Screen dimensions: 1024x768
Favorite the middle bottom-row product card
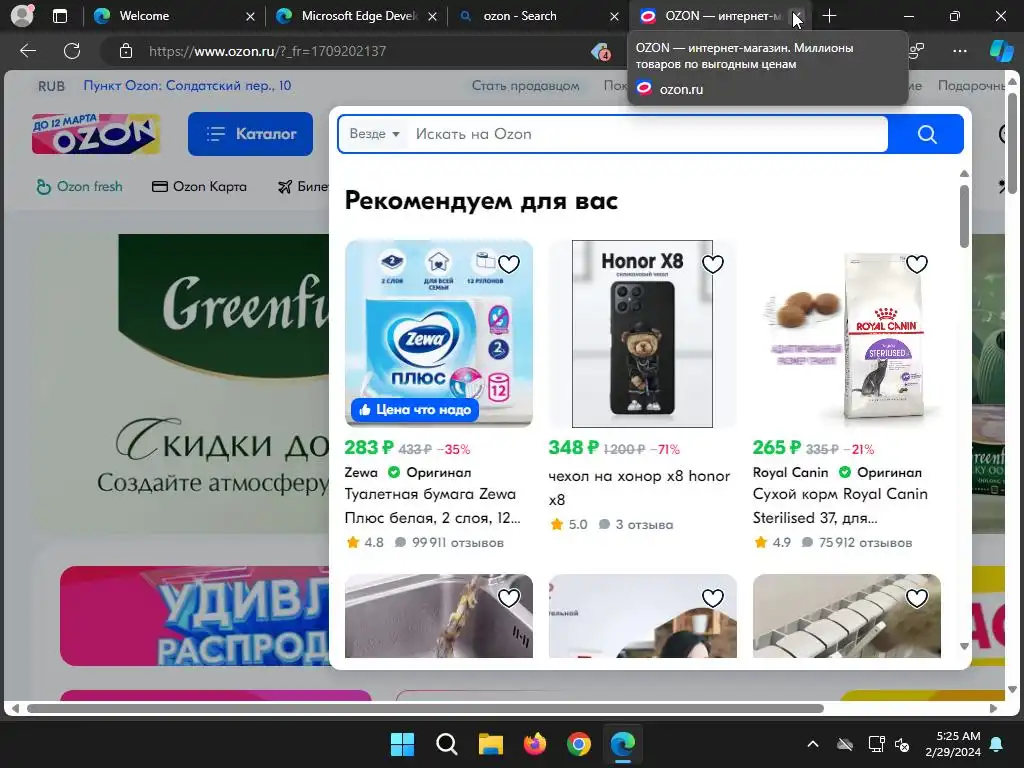712,598
